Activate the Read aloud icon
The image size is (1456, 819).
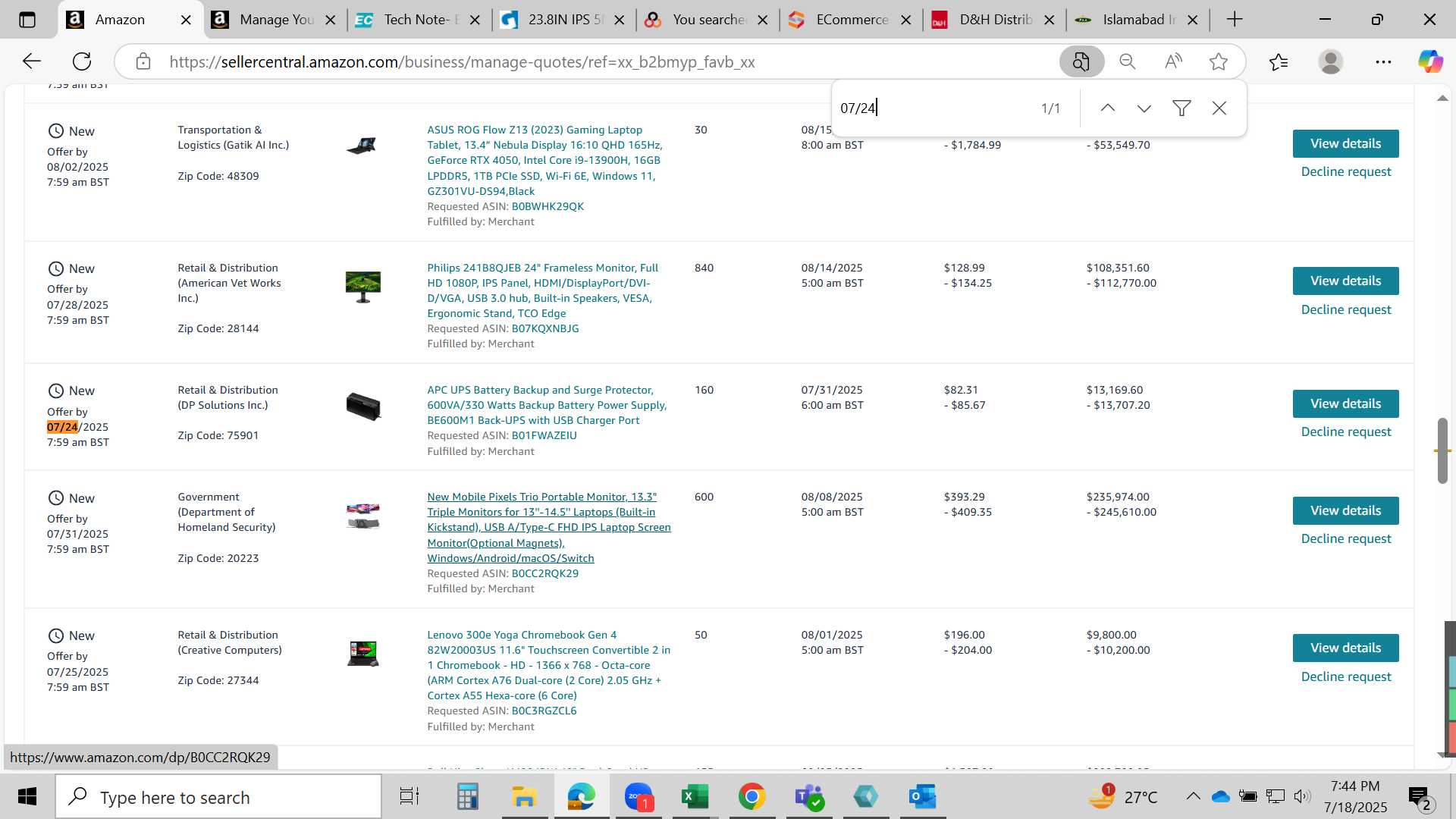coord(1173,61)
